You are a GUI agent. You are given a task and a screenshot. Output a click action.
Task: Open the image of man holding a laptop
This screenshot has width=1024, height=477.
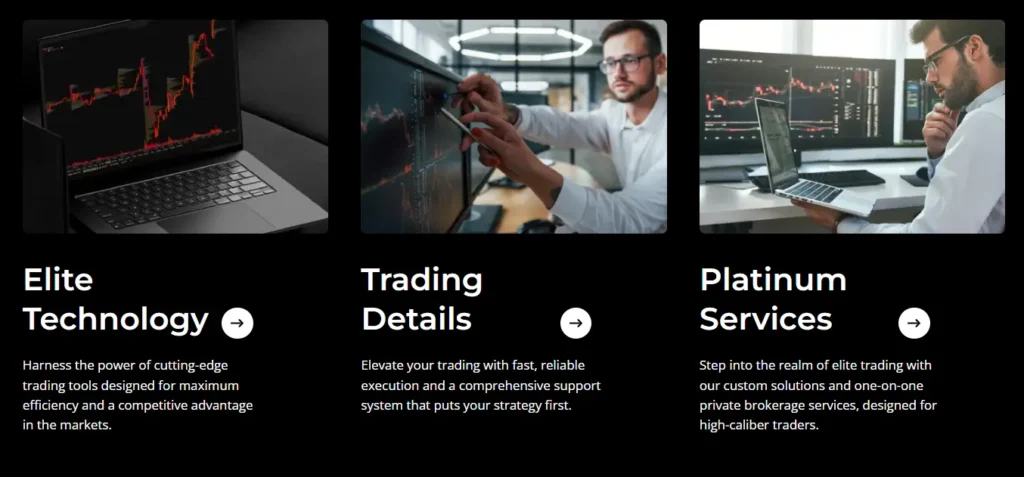851,127
